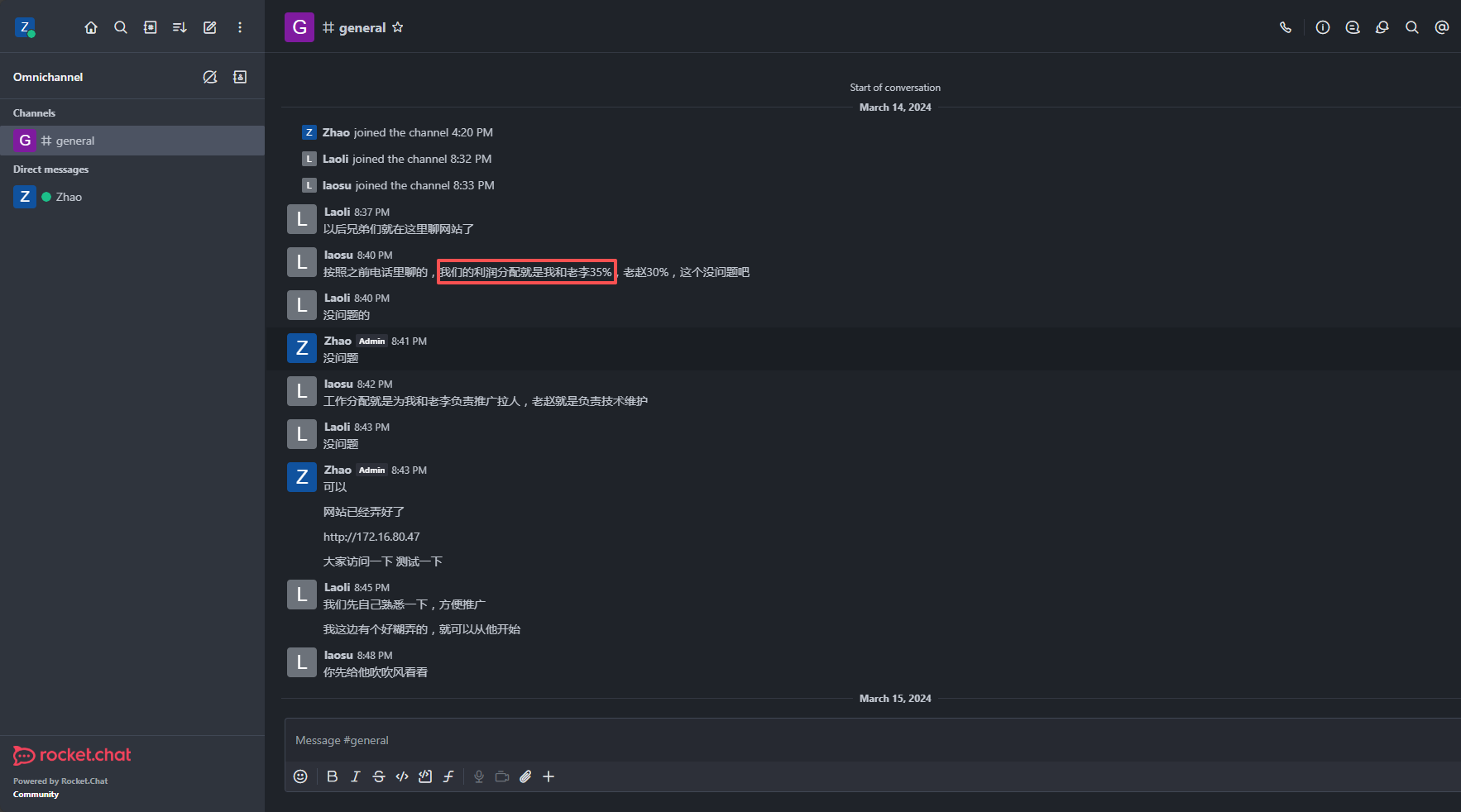Apply bold formatting
This screenshot has width=1461, height=812.
[333, 776]
